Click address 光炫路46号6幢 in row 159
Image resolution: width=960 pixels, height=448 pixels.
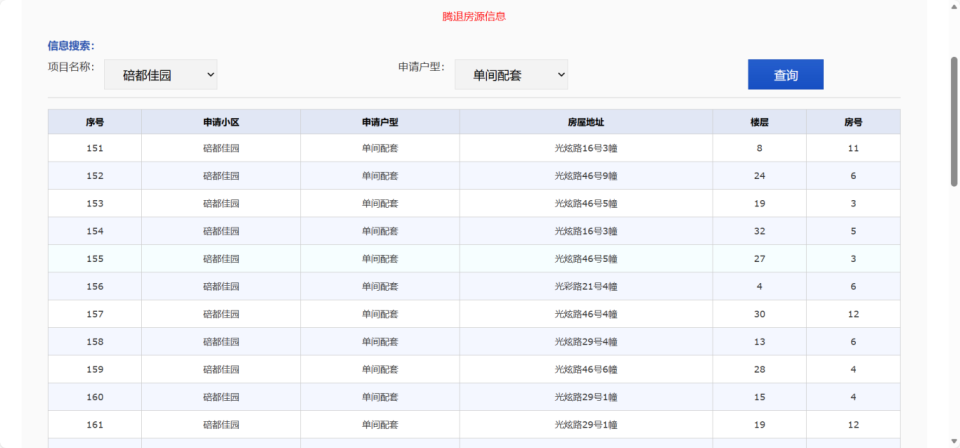point(586,370)
